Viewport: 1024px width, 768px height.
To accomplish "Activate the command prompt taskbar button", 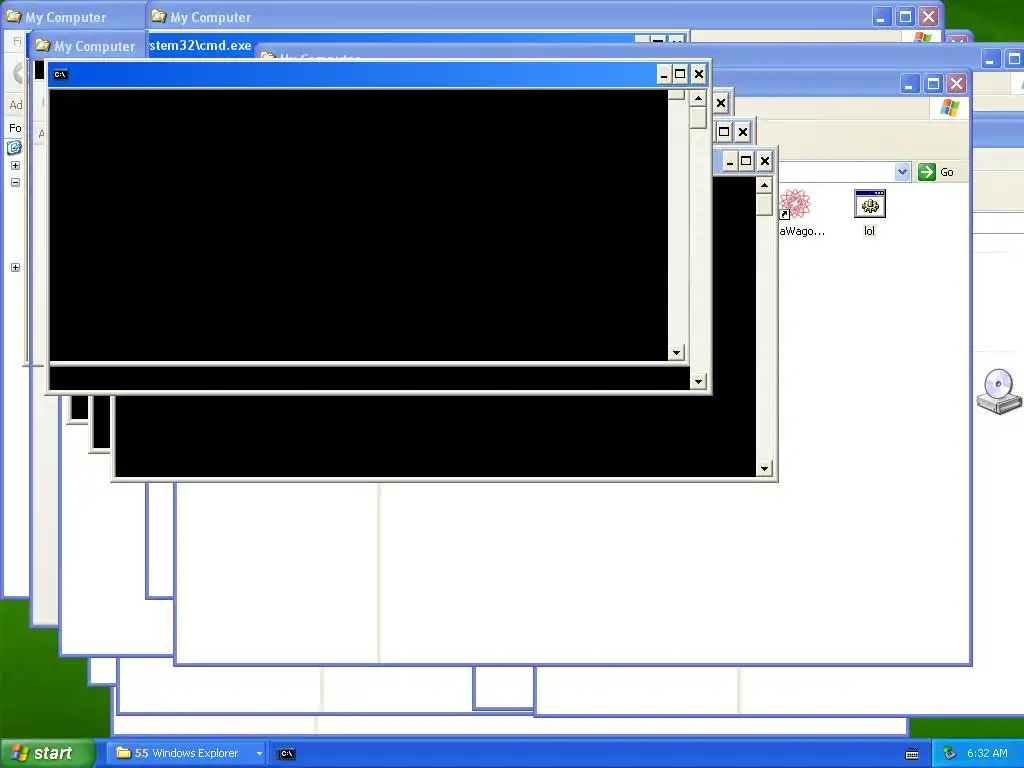I will click(x=287, y=754).
